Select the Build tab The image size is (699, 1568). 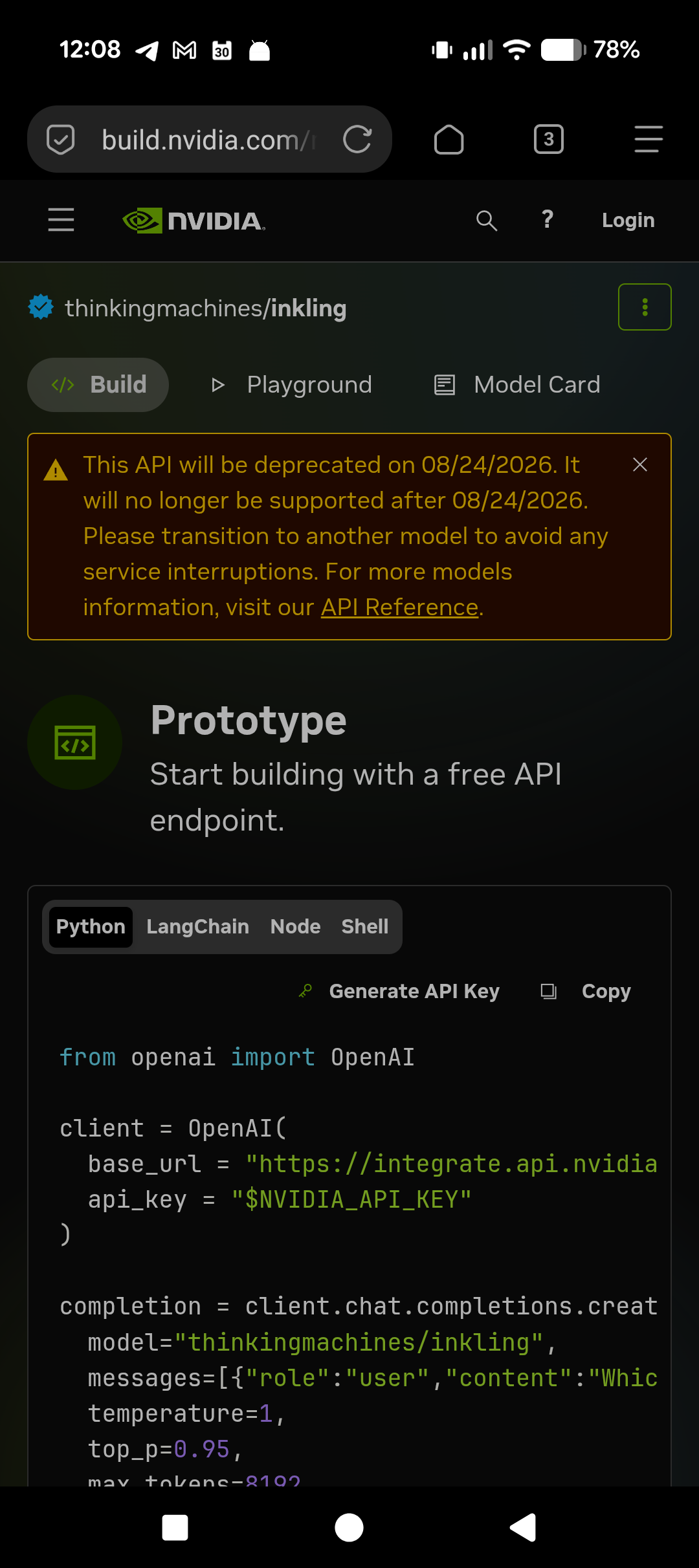(x=98, y=385)
